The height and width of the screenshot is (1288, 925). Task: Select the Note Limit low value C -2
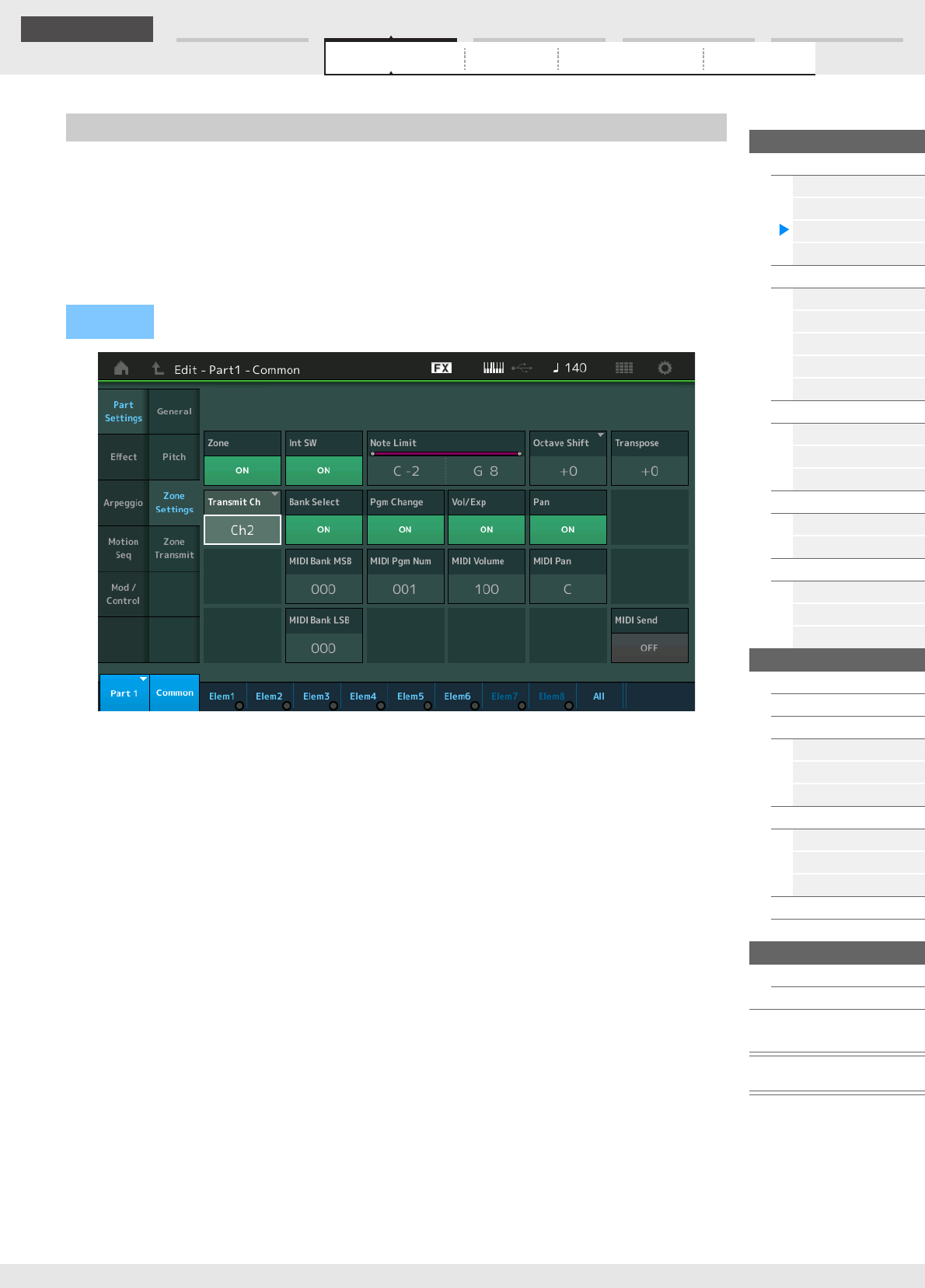point(407,471)
